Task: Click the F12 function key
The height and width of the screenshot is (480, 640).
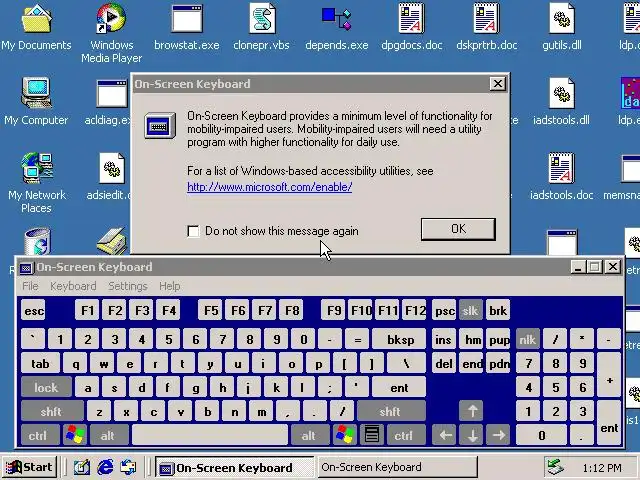Action: pyautogui.click(x=415, y=311)
